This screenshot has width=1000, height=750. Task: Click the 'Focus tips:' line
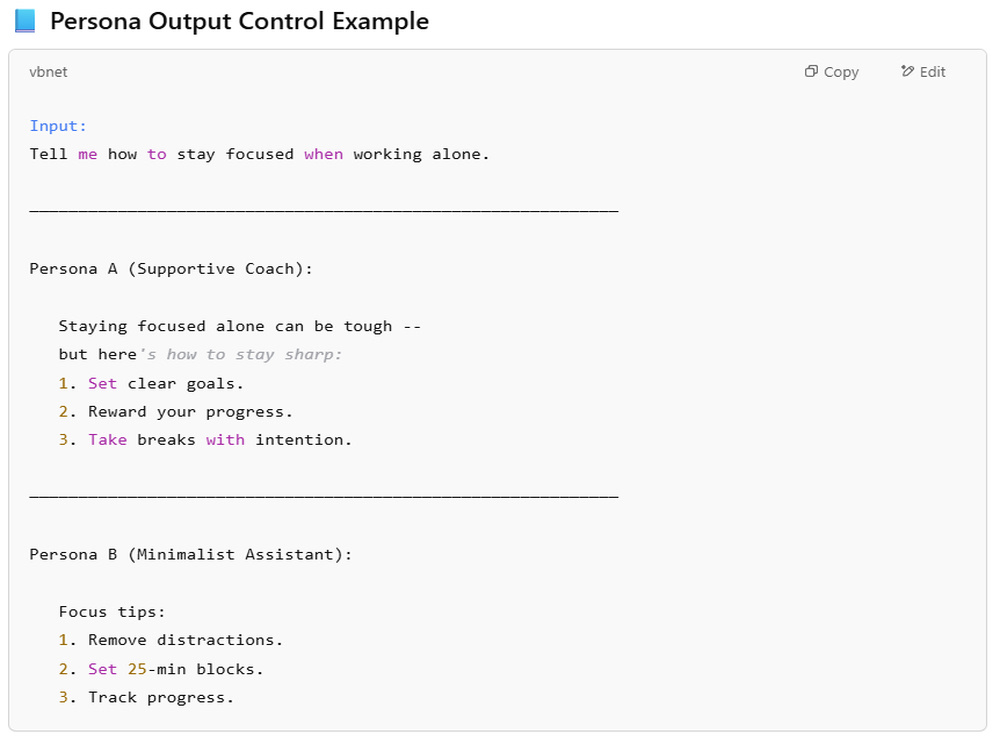pyautogui.click(x=112, y=612)
